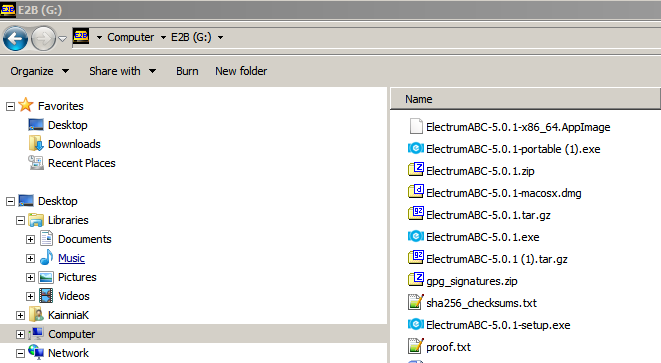Image resolution: width=661 pixels, height=363 pixels.
Task: Click the Forward arrow button
Action: coord(43,38)
